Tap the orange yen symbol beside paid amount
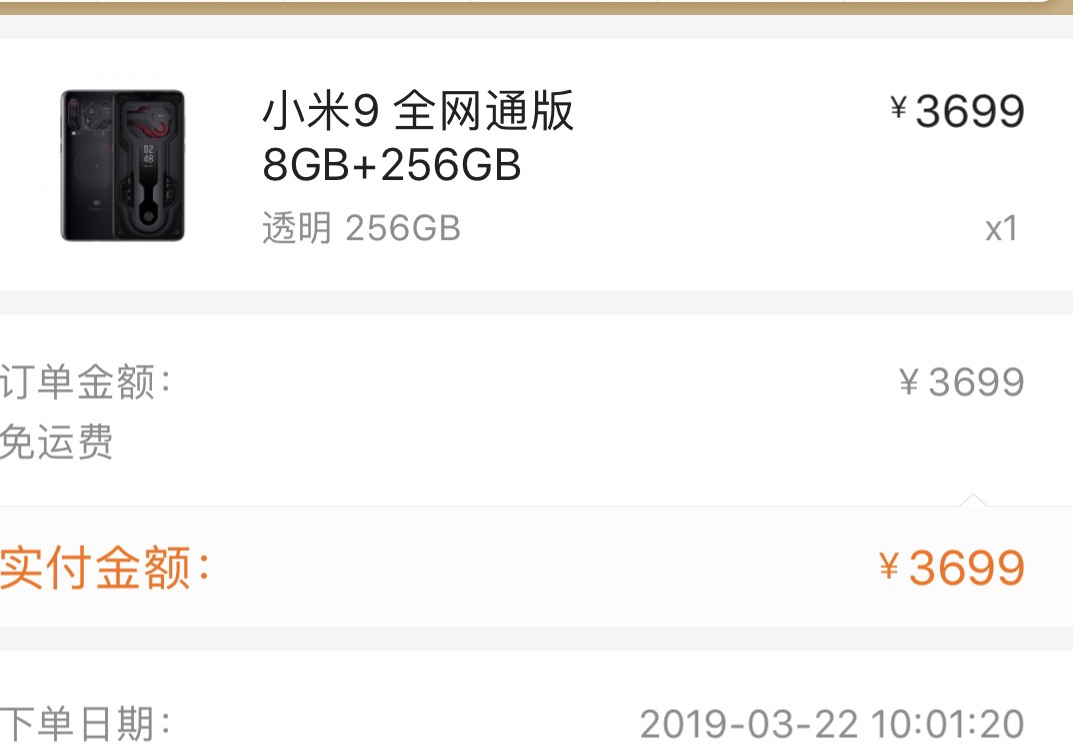 tap(888, 566)
